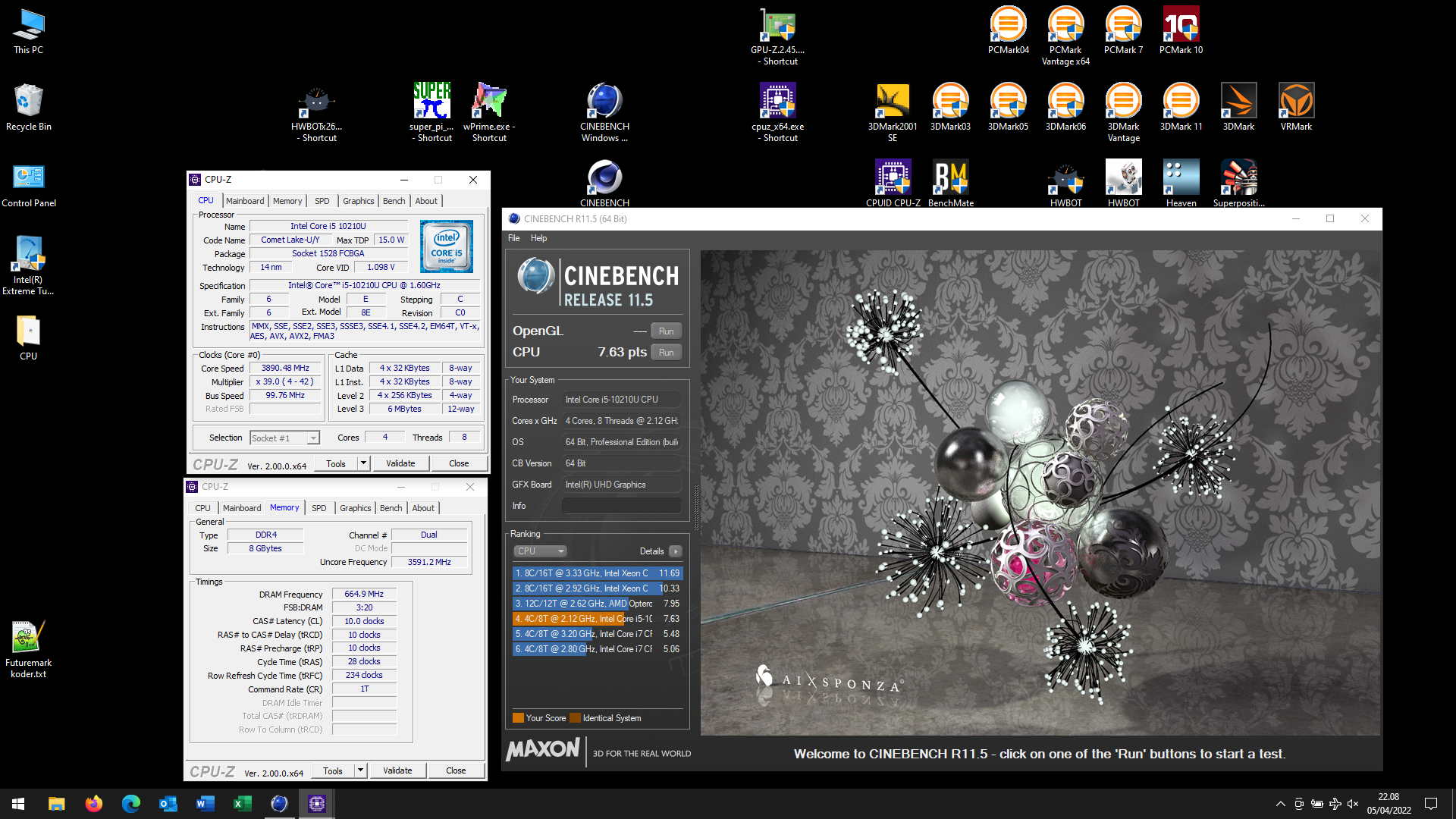Launch the wPrime.exe shortcut
The height and width of the screenshot is (819, 1456).
pyautogui.click(x=490, y=112)
